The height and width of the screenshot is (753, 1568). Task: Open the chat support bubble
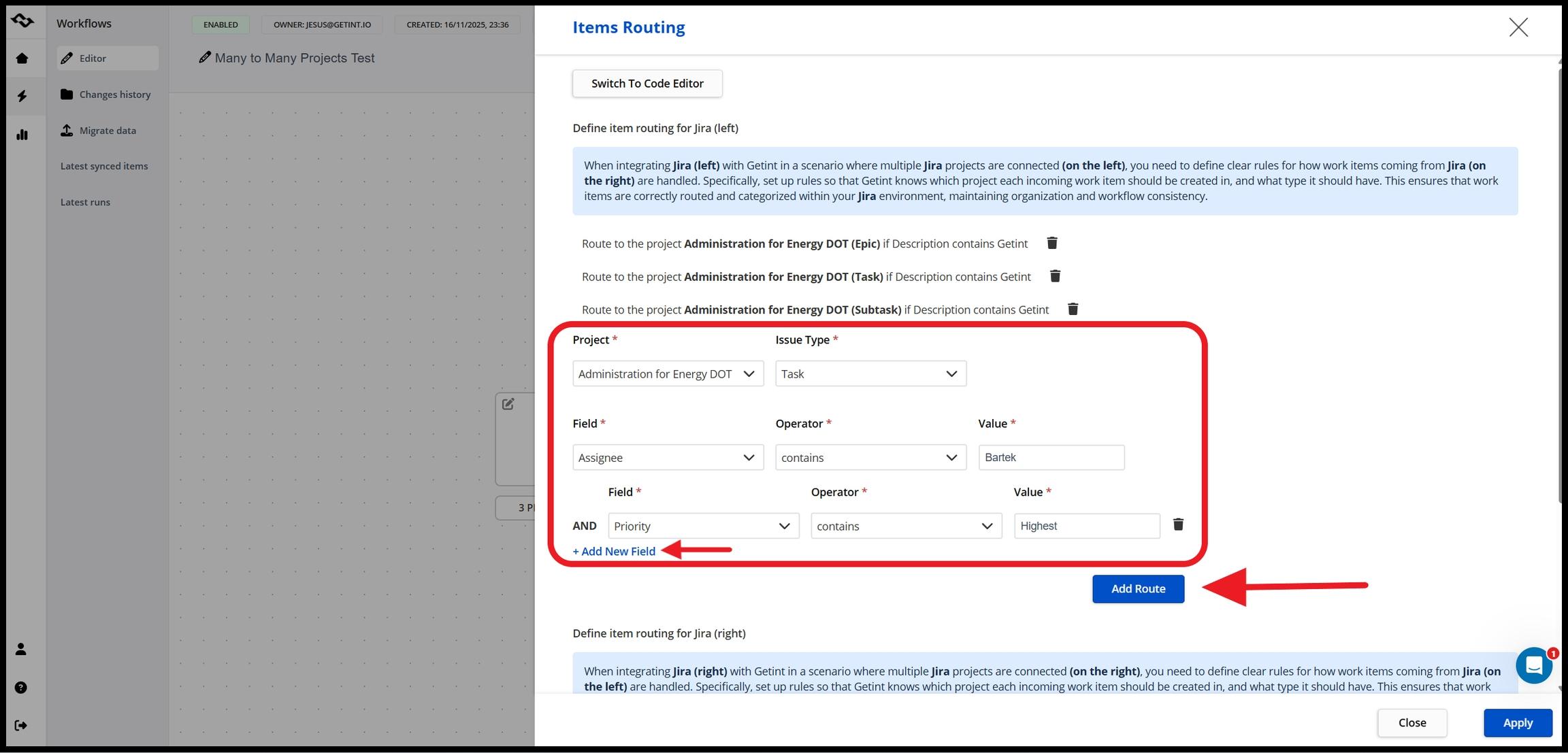coord(1533,665)
